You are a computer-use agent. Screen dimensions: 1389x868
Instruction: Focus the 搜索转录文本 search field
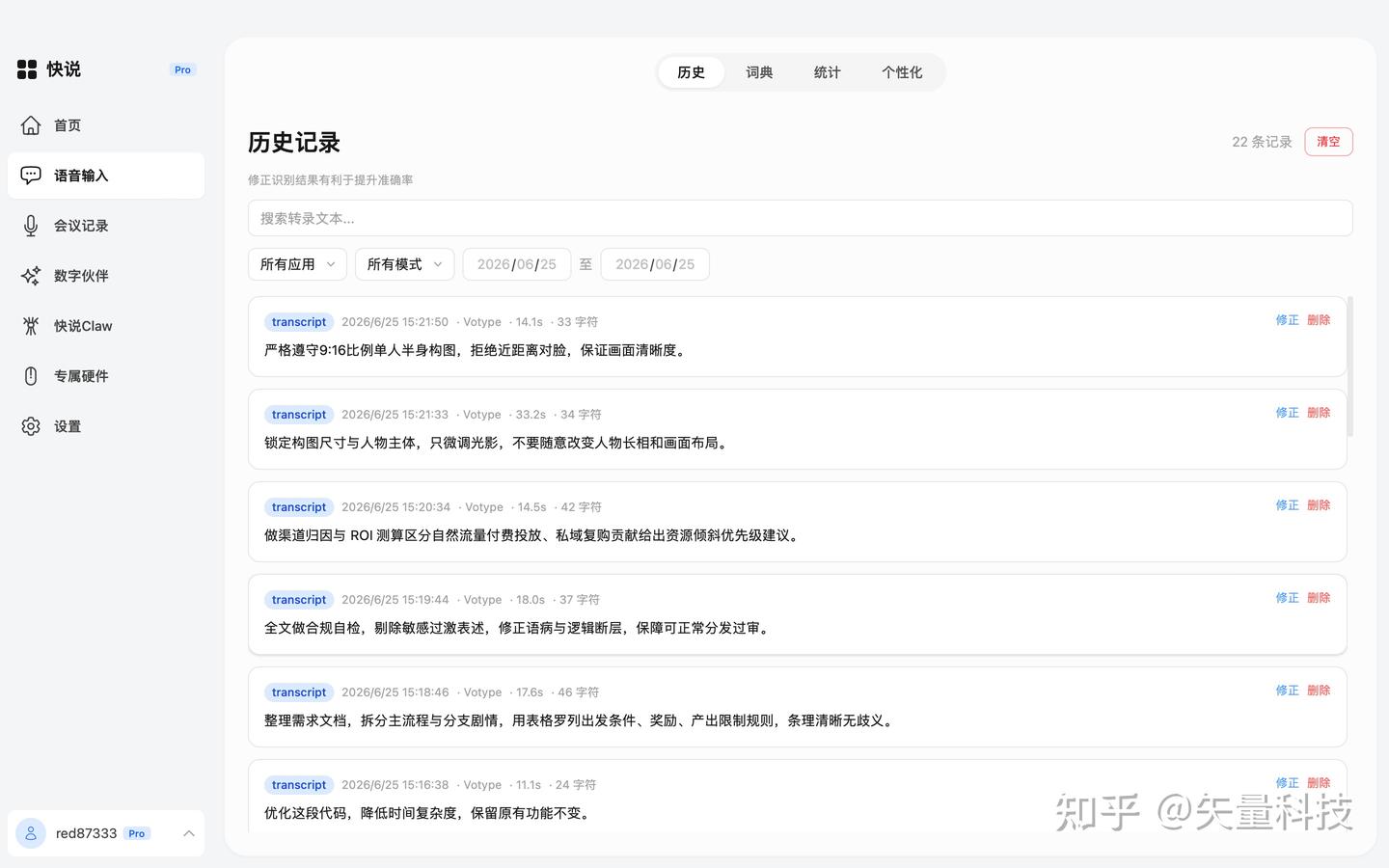pos(800,218)
